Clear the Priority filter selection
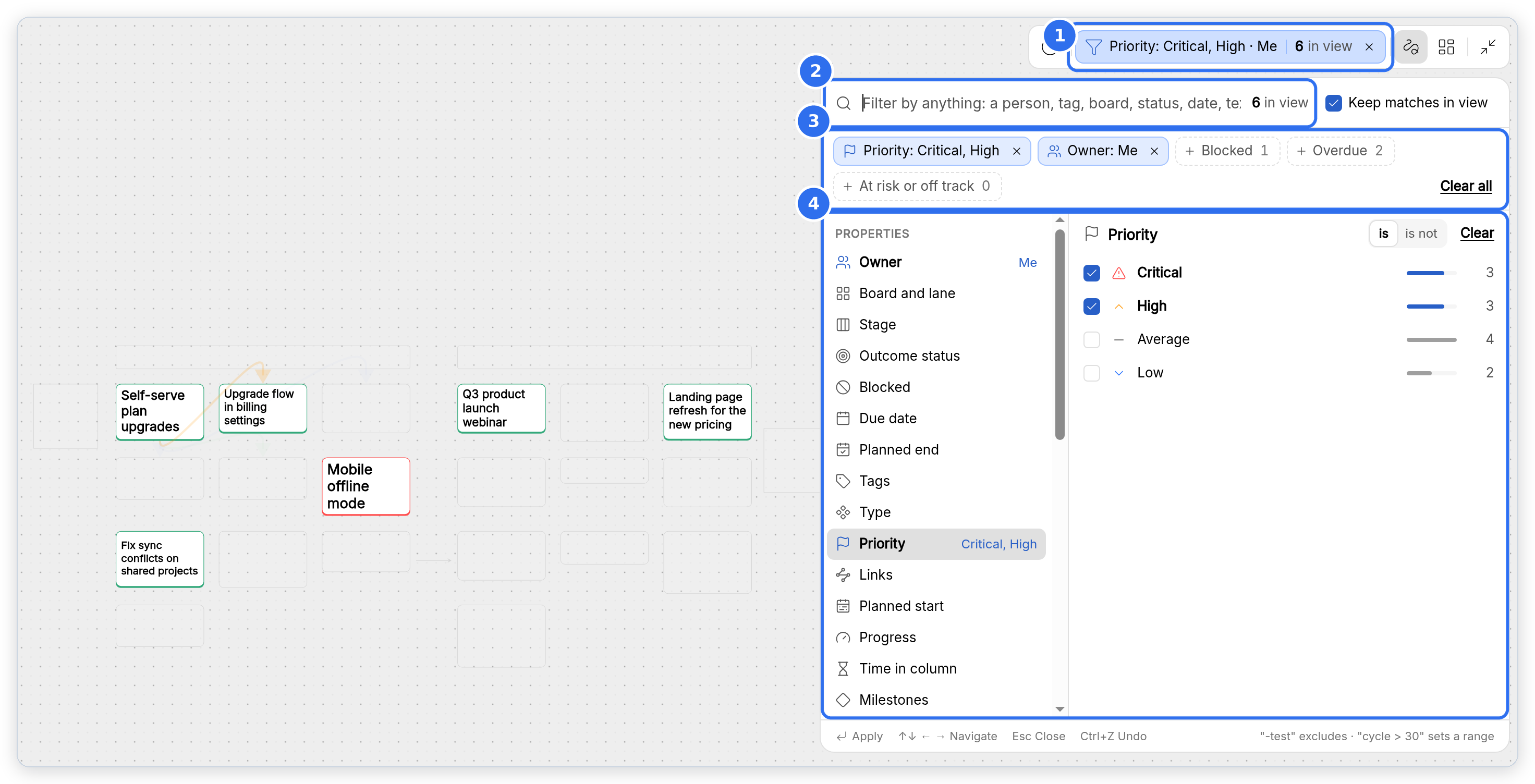The width and height of the screenshot is (1535, 784). 1477,234
